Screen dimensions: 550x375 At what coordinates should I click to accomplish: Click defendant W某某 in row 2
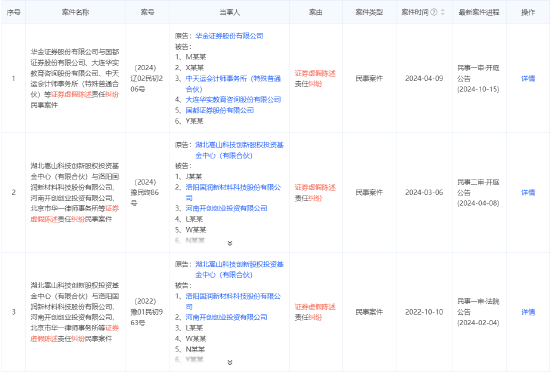click(x=196, y=230)
